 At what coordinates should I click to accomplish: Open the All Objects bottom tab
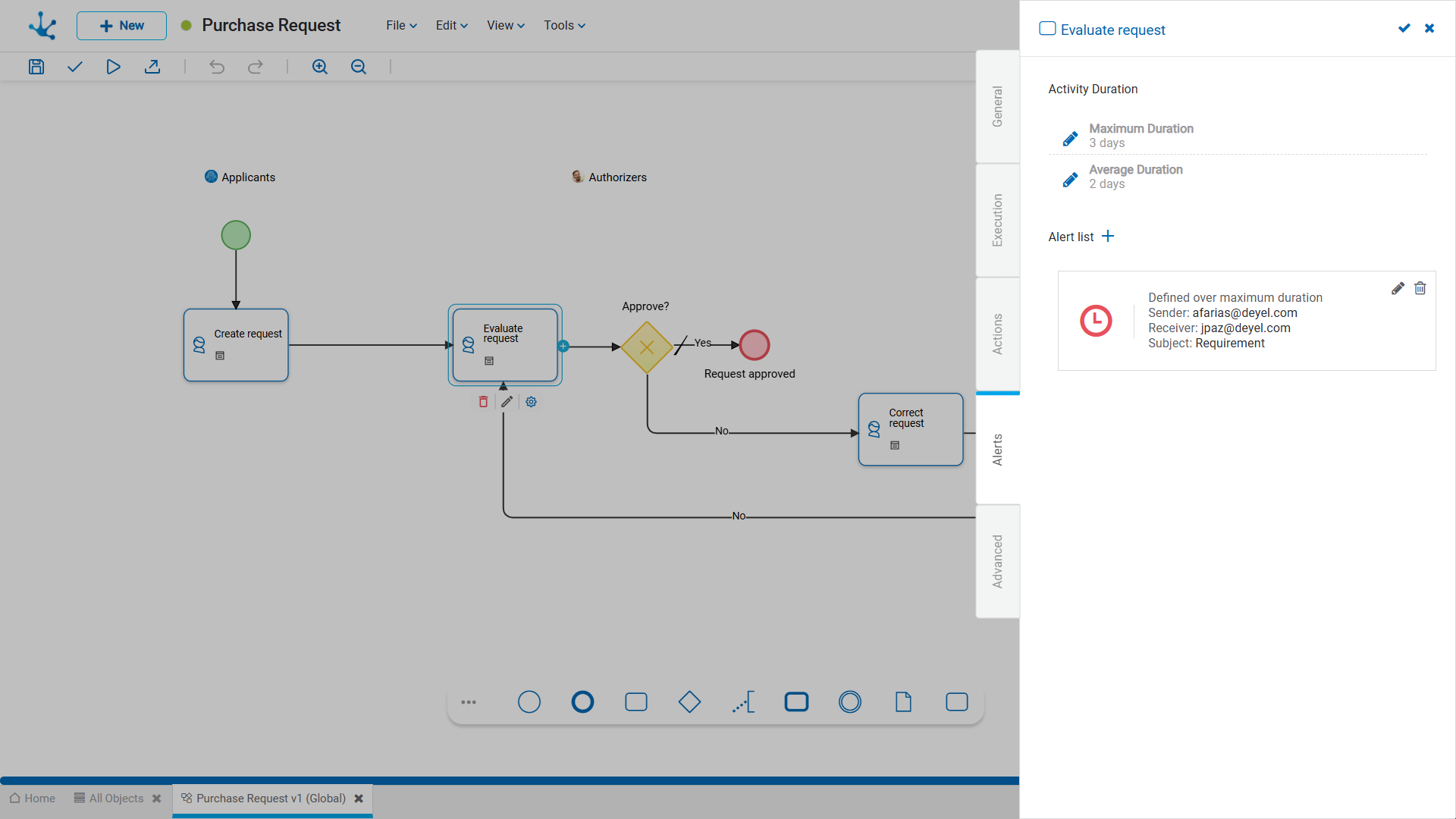pyautogui.click(x=116, y=799)
